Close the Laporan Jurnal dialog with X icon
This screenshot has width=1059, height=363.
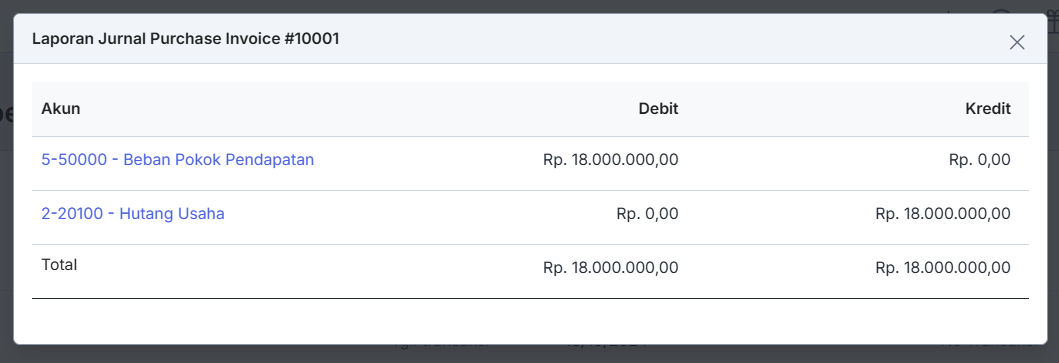1016,43
